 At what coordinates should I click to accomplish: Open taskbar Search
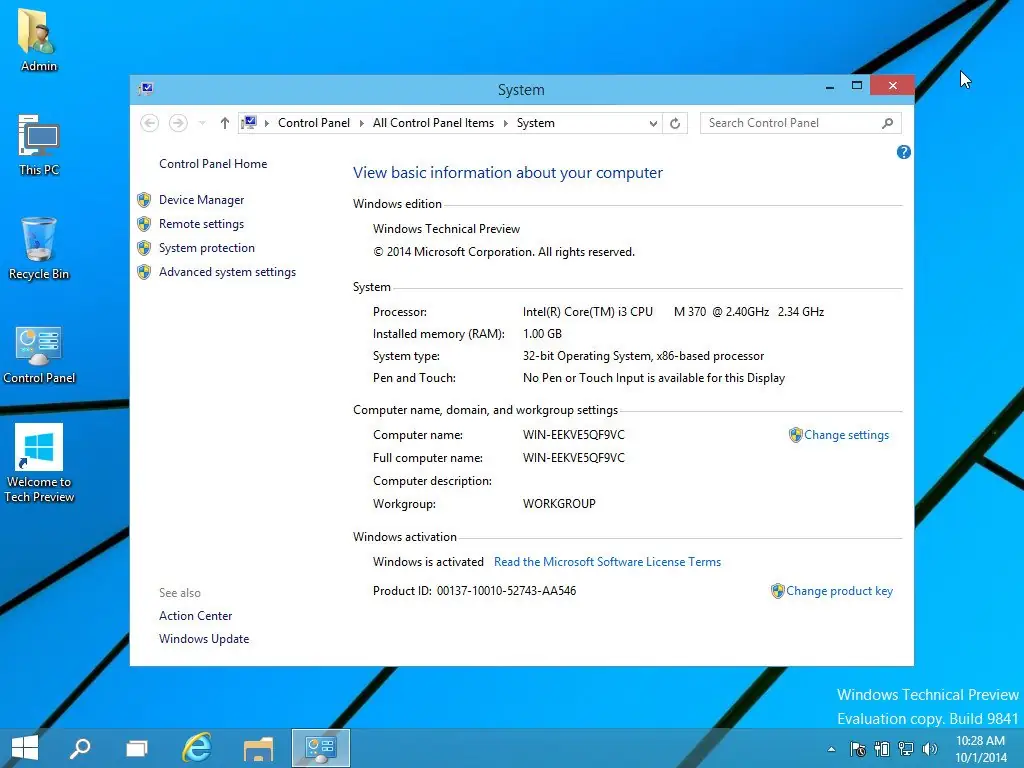[80, 747]
